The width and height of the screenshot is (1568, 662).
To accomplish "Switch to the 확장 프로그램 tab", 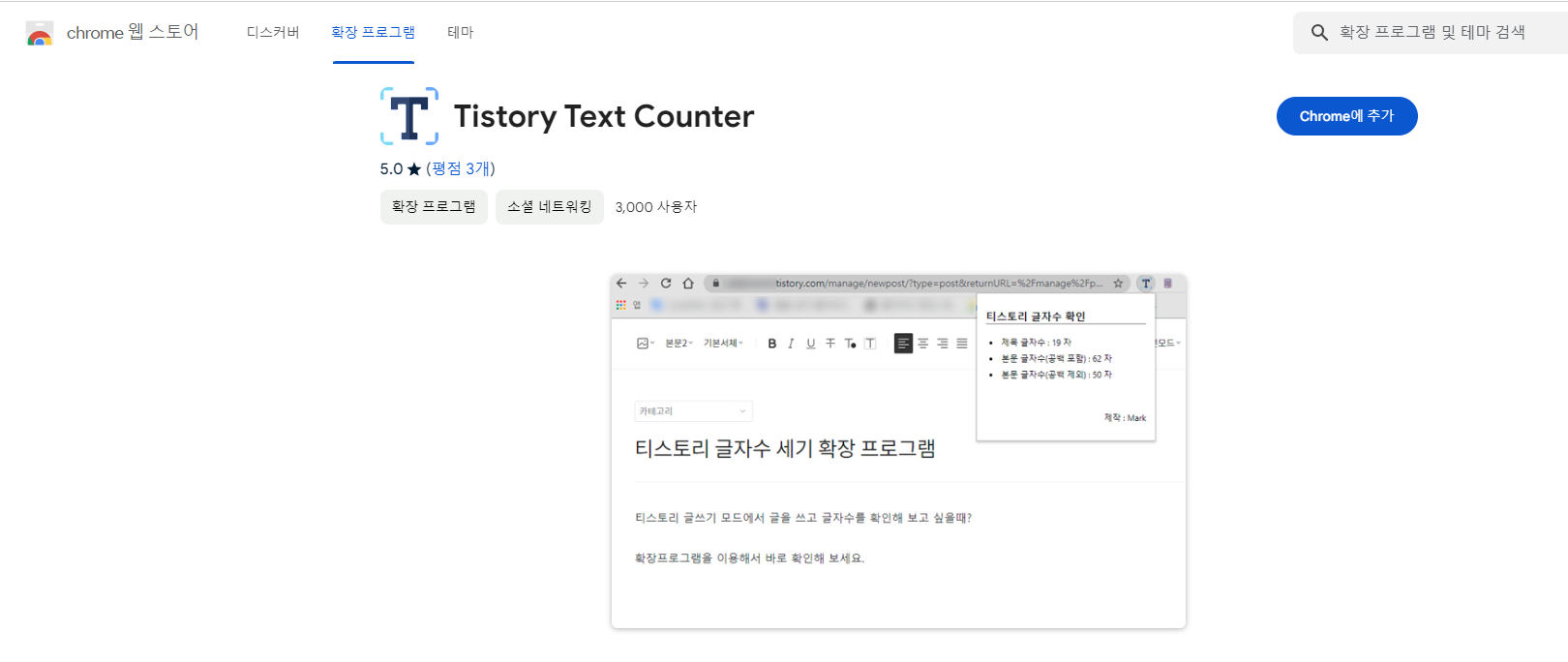I will pyautogui.click(x=373, y=32).
